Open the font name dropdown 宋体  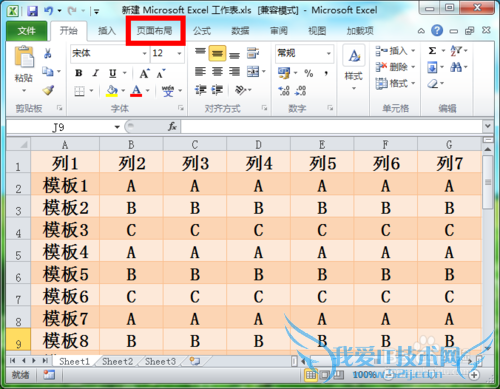click(x=144, y=53)
